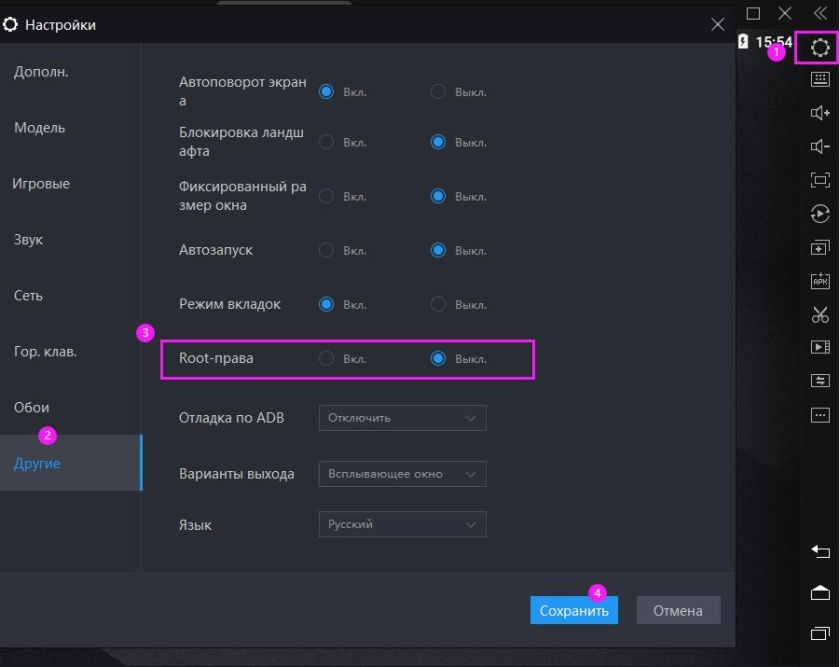
Task: Open the settings gear in the sidebar
Action: coord(820,47)
